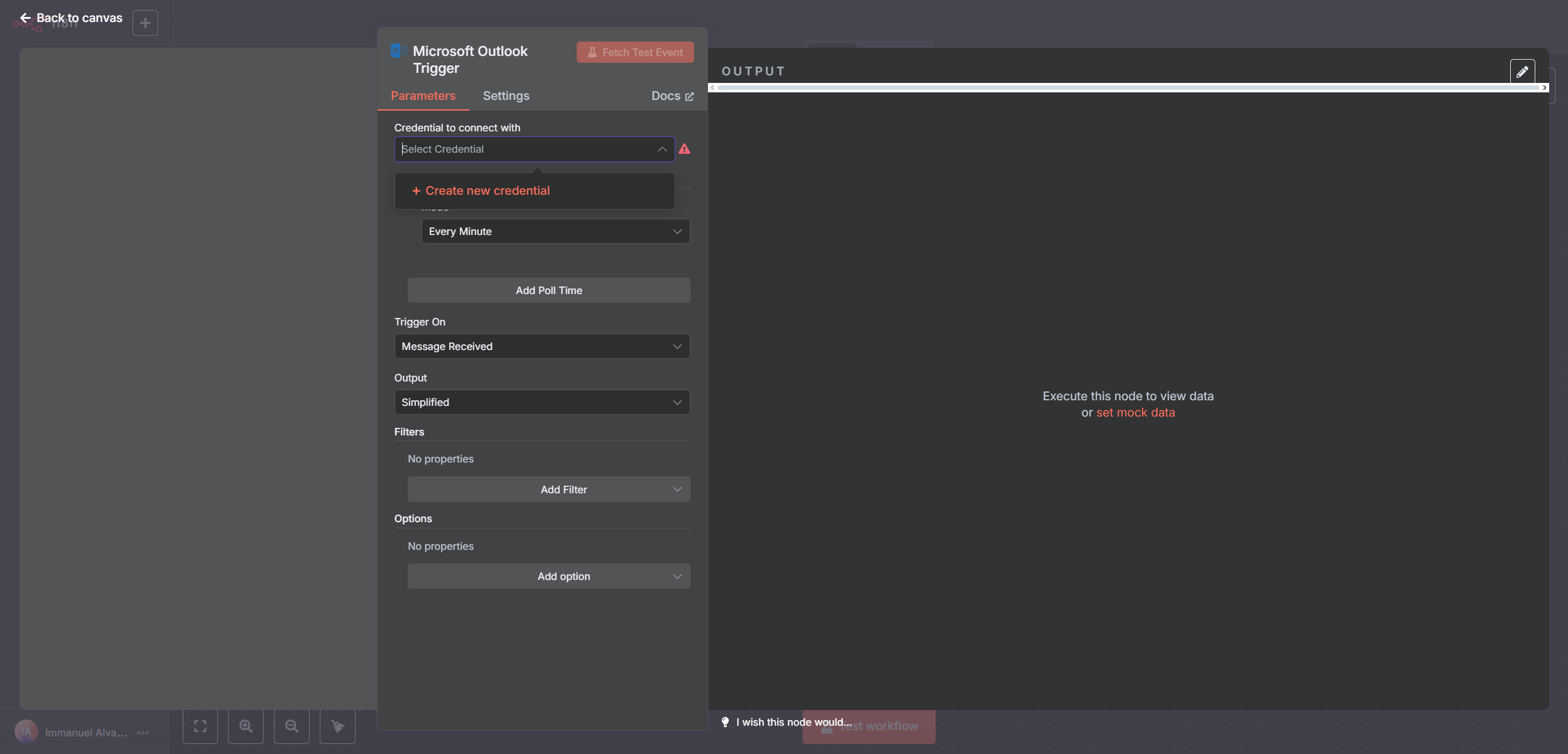Open the user menu ellipsis icon

tap(143, 733)
